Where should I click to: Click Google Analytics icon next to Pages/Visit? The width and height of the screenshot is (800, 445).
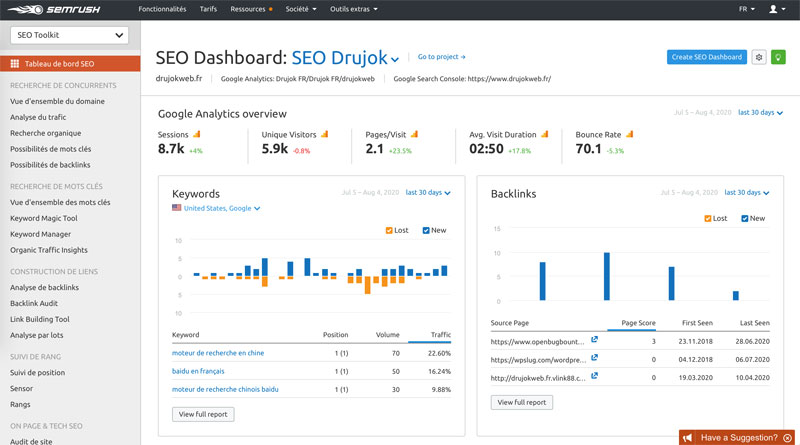coord(414,134)
